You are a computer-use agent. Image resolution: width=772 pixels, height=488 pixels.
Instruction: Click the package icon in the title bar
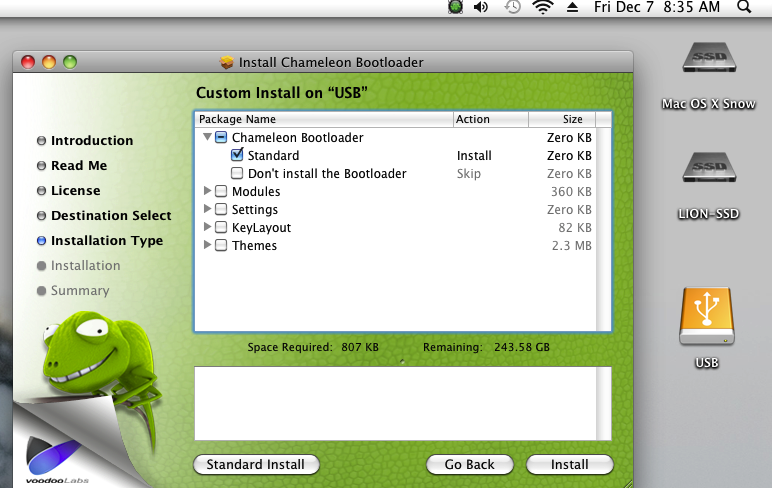[x=226, y=63]
